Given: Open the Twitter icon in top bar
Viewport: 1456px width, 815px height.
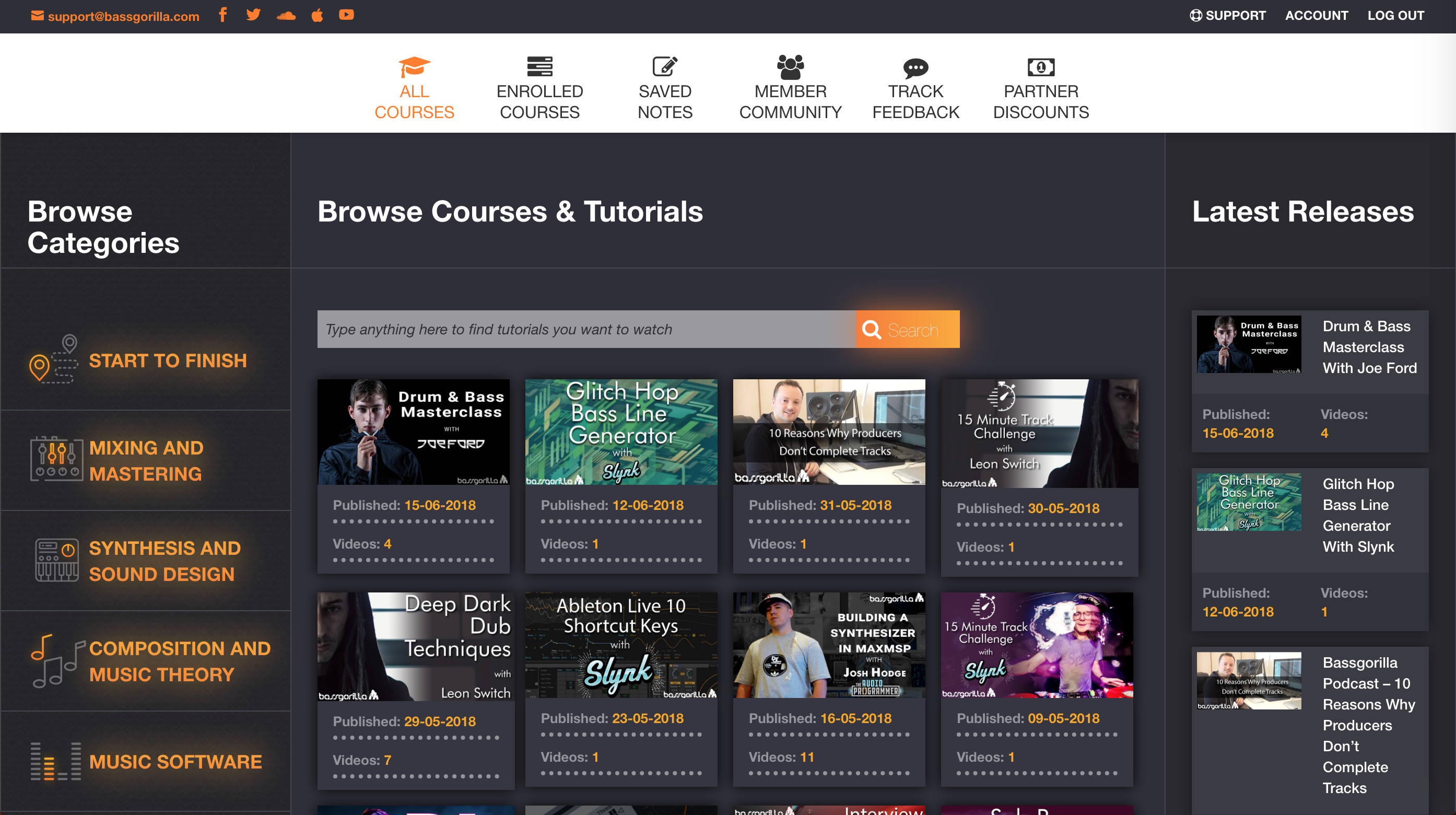Looking at the screenshot, I should pyautogui.click(x=253, y=15).
